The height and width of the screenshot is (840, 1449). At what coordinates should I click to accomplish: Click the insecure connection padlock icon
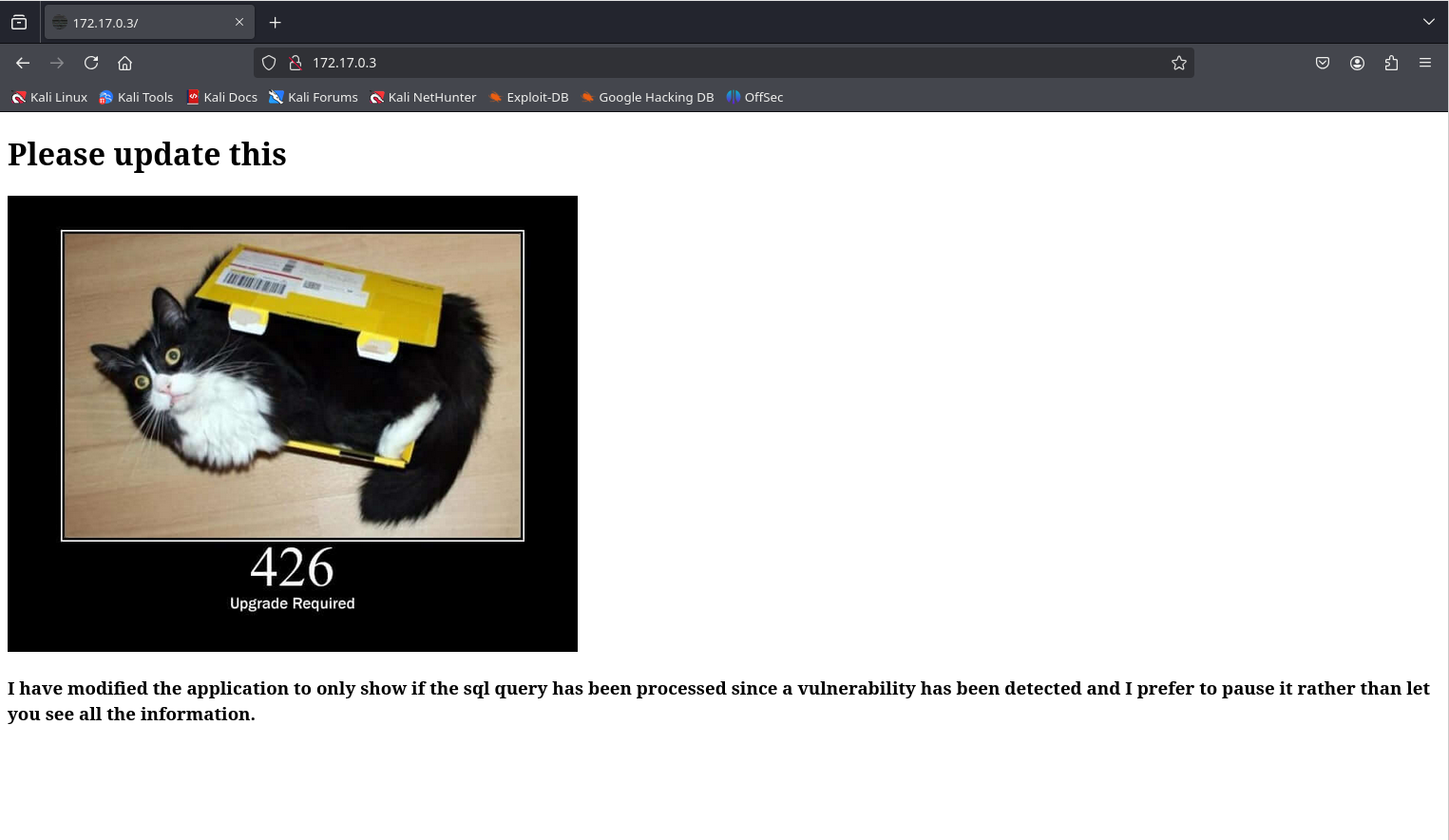coord(296,63)
